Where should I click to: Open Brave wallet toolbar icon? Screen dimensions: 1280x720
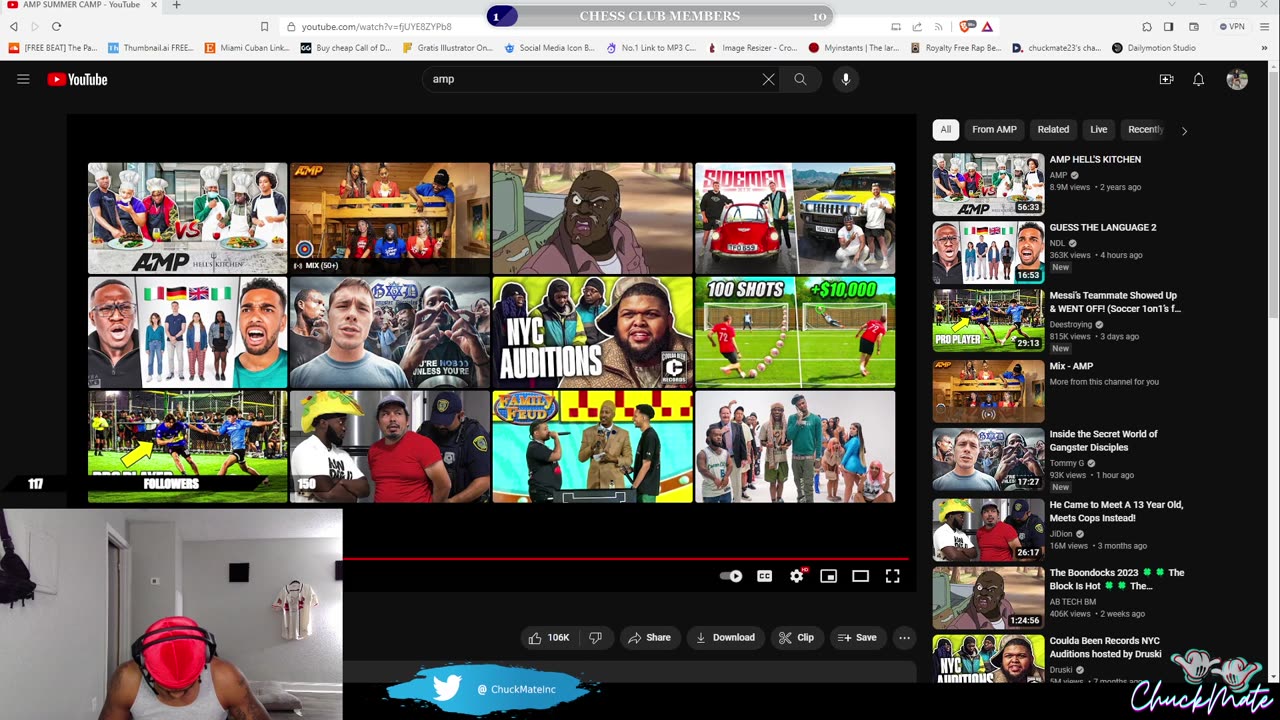1194,27
